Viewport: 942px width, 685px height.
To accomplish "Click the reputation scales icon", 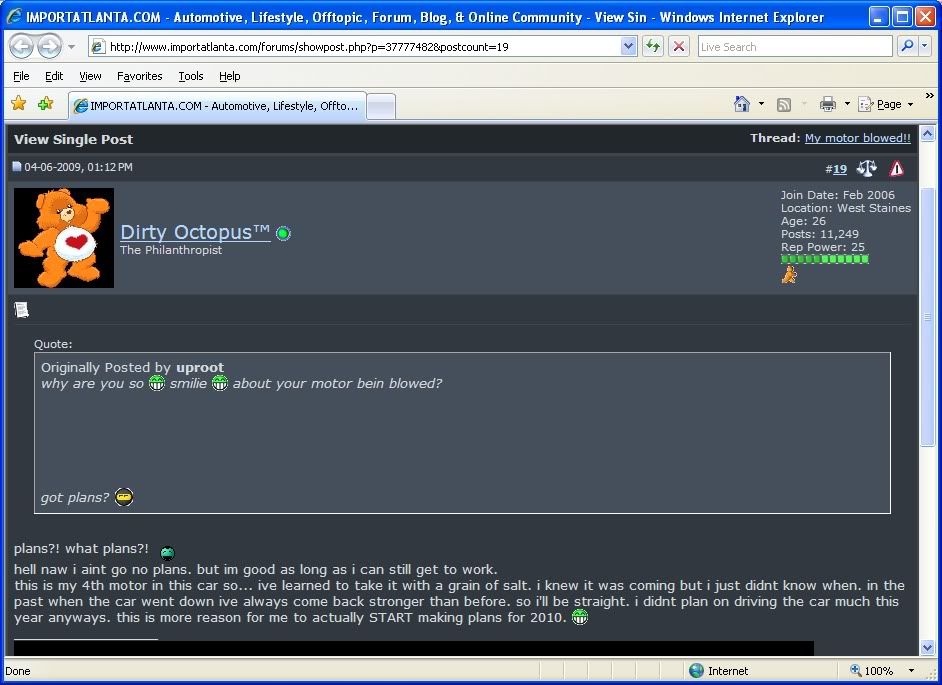I will (x=866, y=169).
